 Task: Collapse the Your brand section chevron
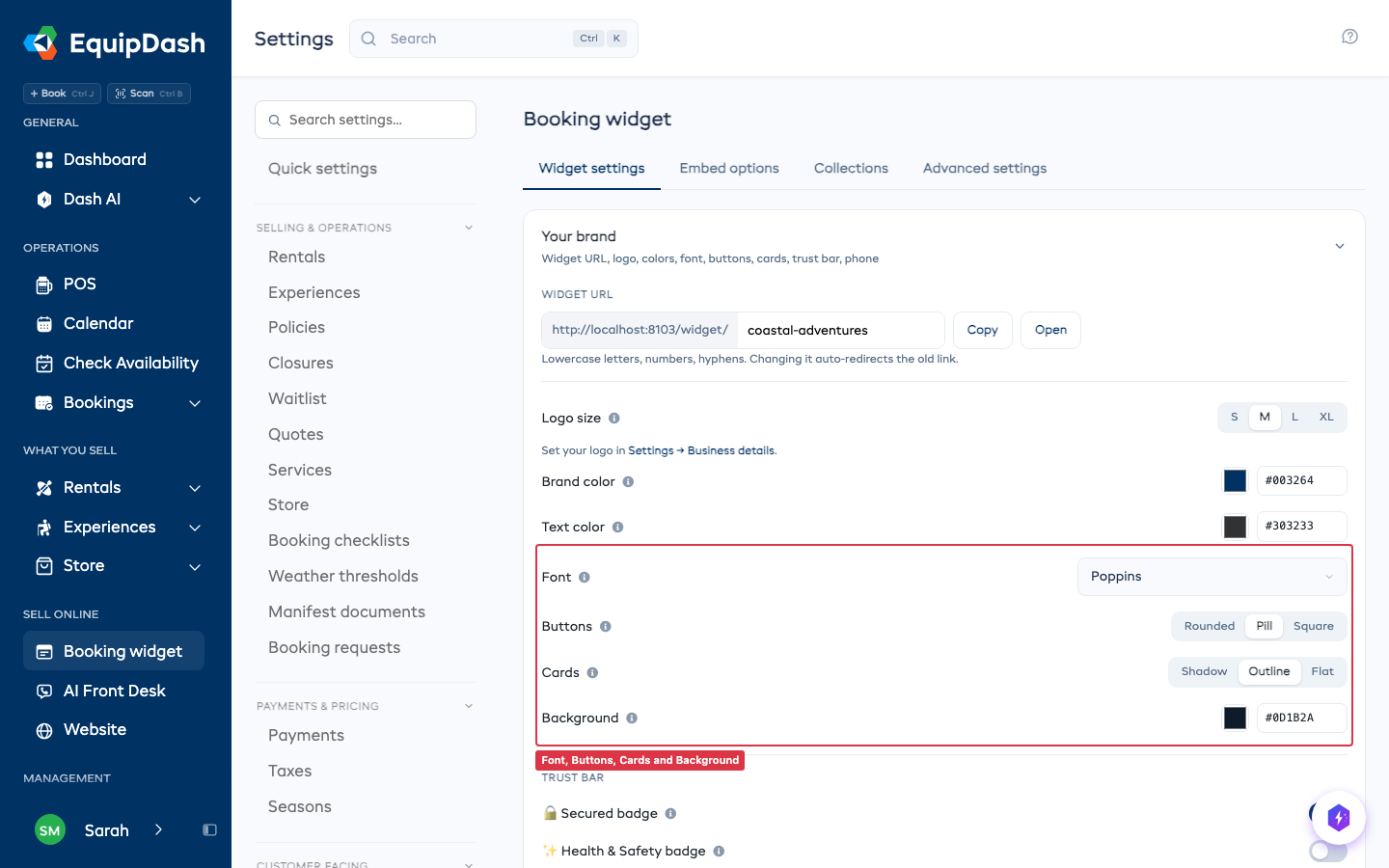[1340, 247]
